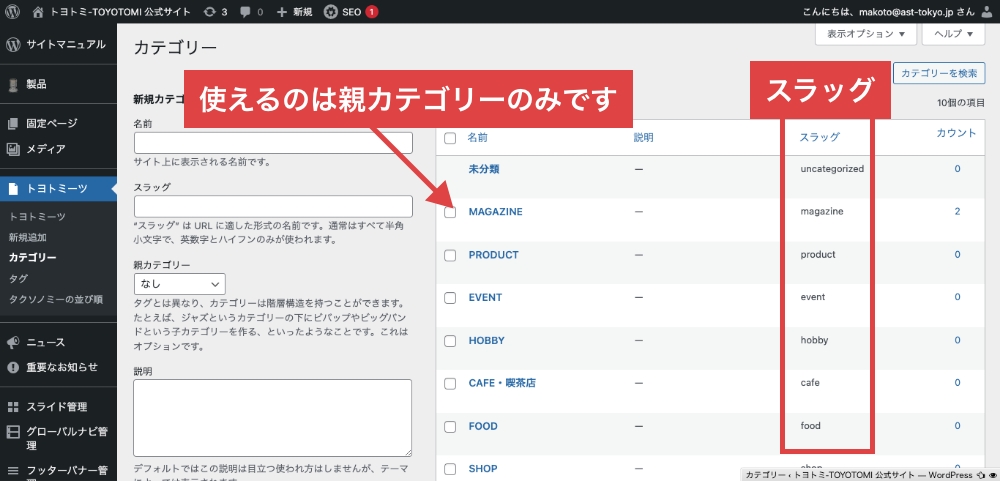This screenshot has height=481, width=1000.
Task: Expand the ヘルプ panel
Action: pyautogui.click(x=953, y=34)
